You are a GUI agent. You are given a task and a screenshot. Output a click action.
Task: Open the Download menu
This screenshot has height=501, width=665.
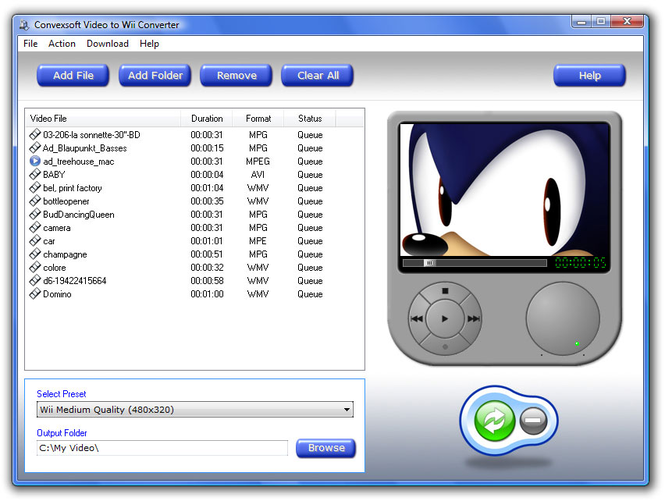[108, 44]
